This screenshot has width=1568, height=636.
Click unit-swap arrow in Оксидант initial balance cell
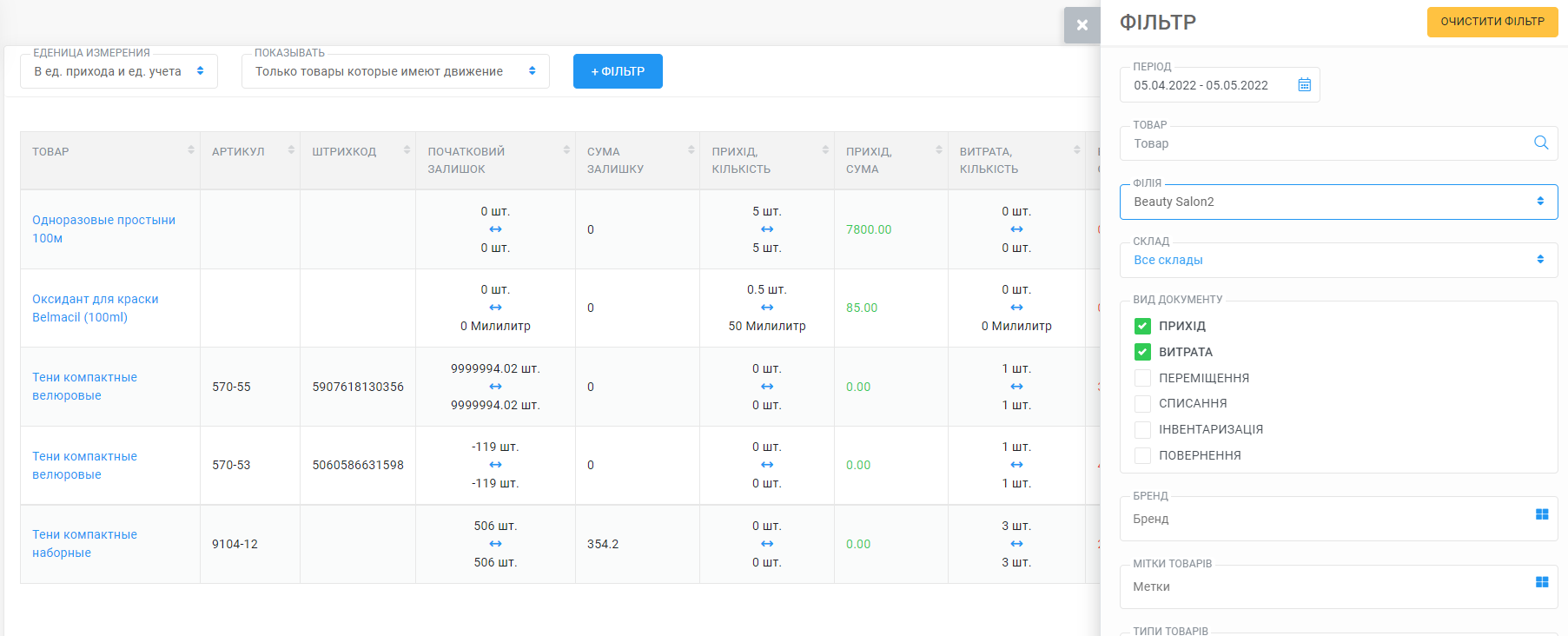(x=495, y=308)
